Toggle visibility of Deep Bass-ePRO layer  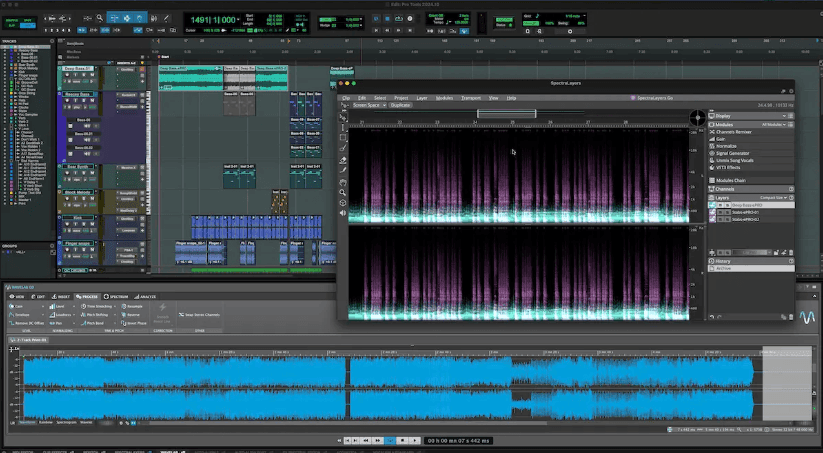click(713, 205)
